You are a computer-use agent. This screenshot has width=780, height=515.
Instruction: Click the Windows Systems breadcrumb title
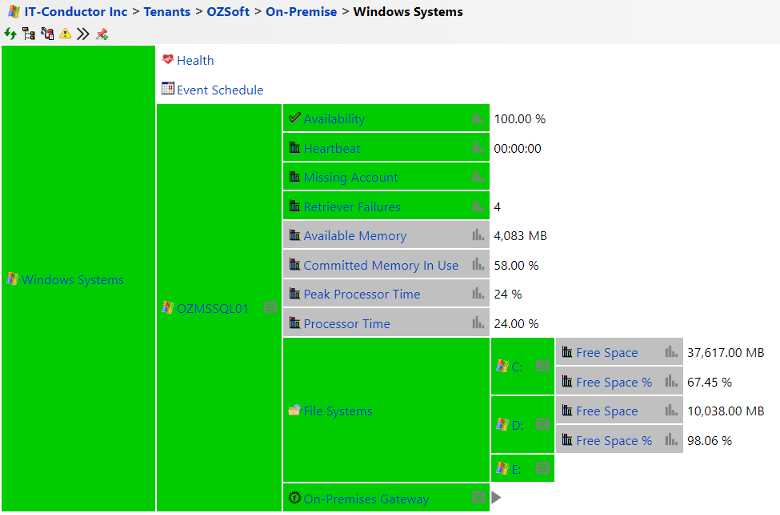coord(408,11)
